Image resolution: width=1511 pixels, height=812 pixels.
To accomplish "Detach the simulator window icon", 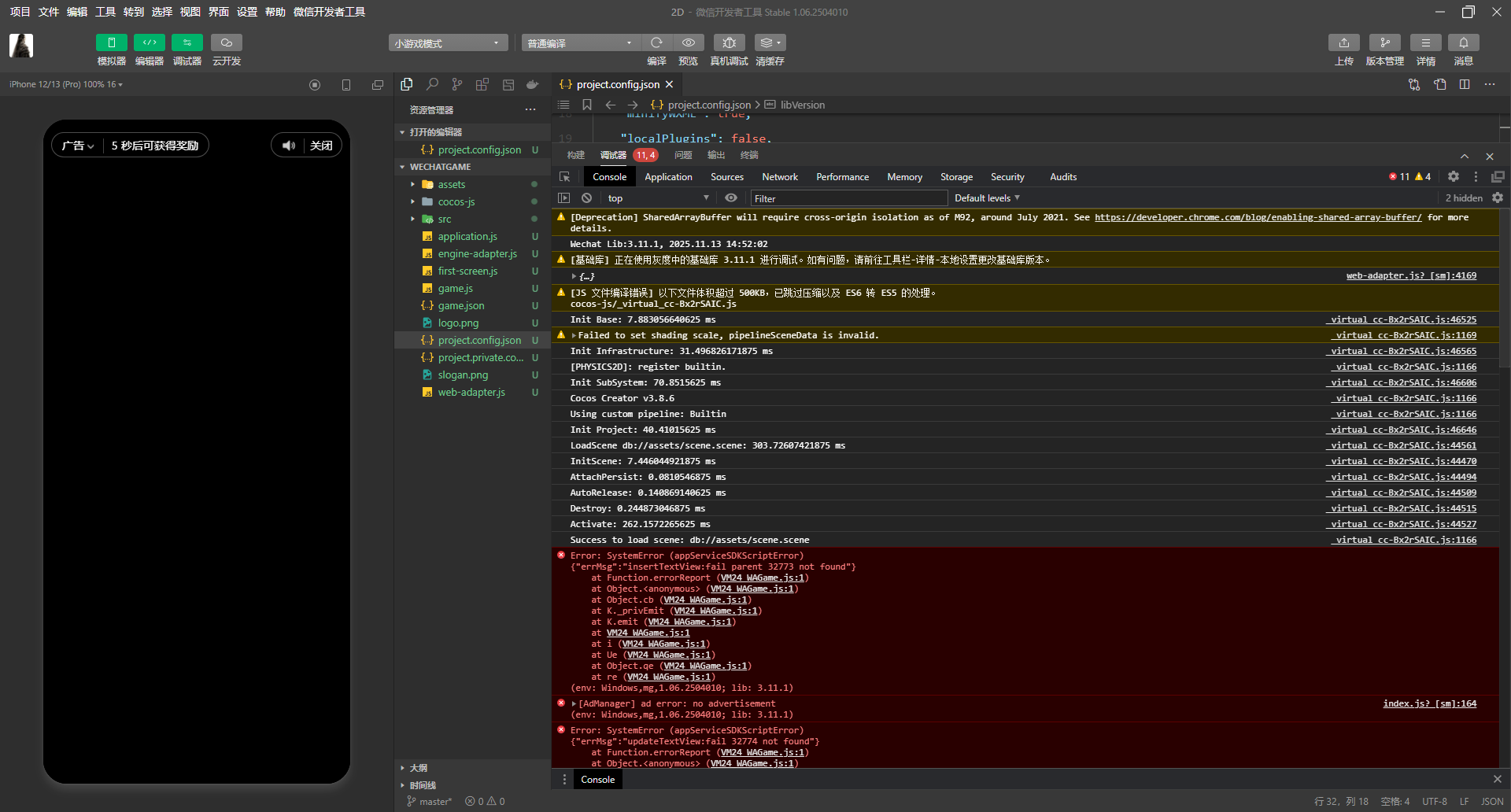I will pos(378,85).
